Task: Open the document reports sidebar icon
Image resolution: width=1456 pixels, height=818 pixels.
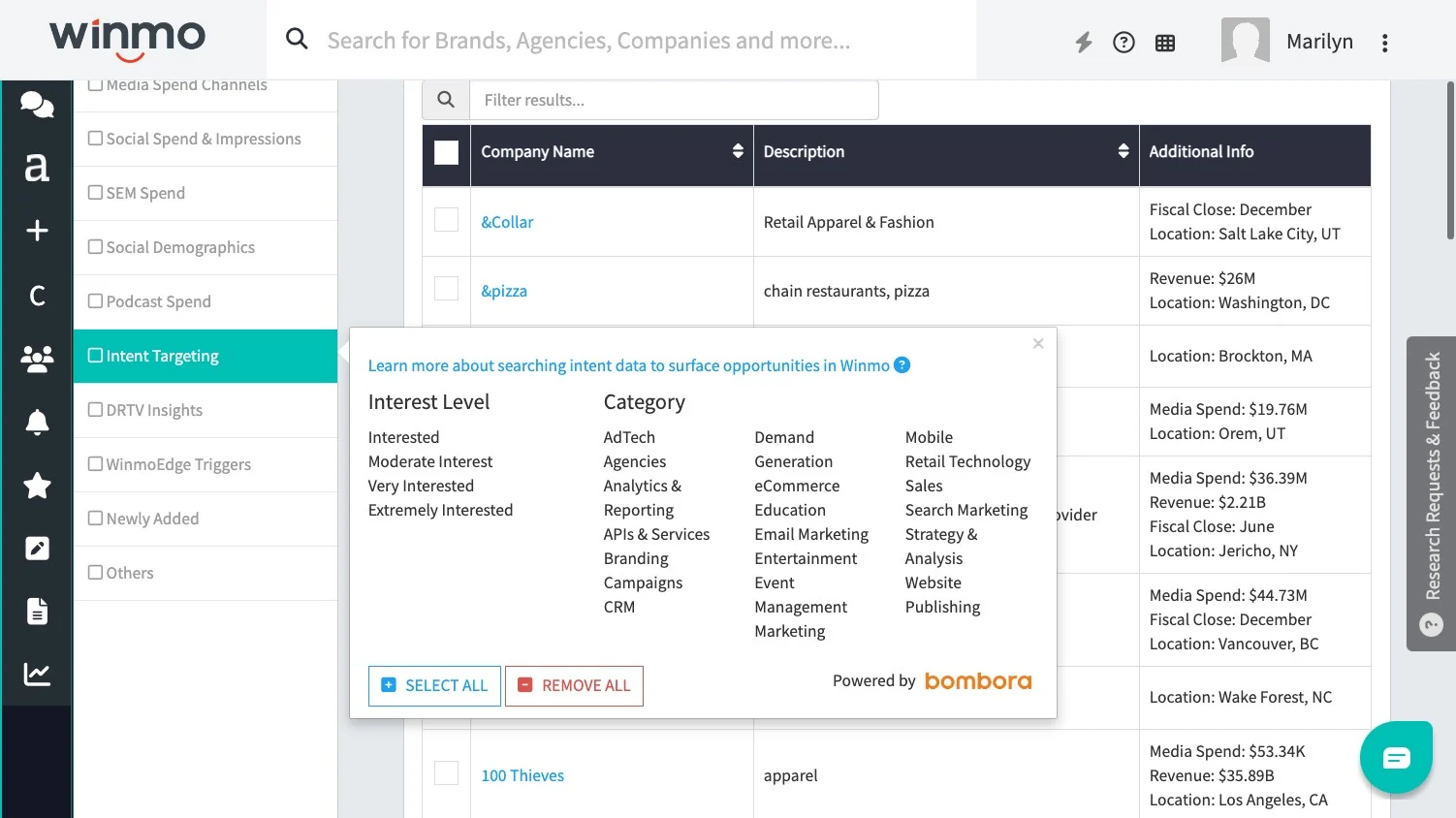Action: [x=37, y=612]
